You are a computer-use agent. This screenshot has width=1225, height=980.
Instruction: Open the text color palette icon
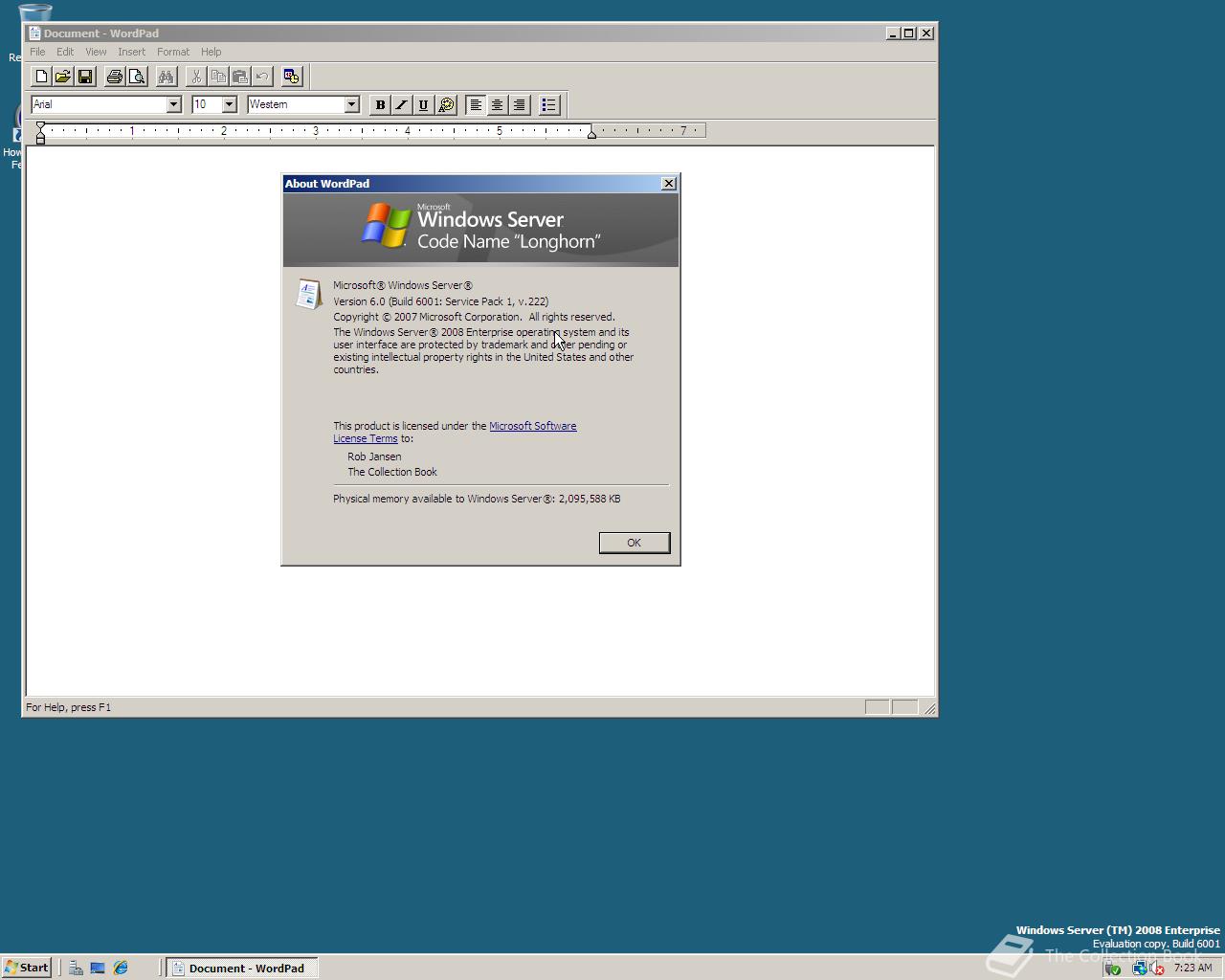pyautogui.click(x=446, y=105)
